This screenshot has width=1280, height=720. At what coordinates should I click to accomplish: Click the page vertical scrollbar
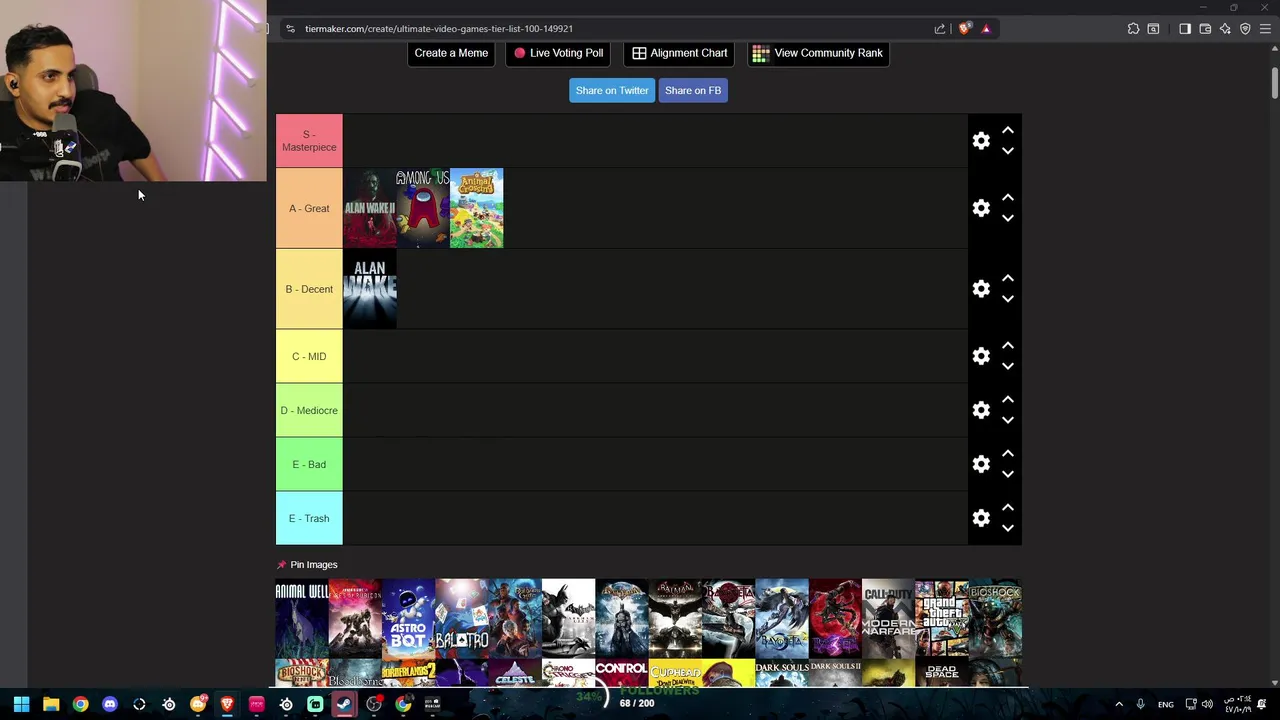1275,84
